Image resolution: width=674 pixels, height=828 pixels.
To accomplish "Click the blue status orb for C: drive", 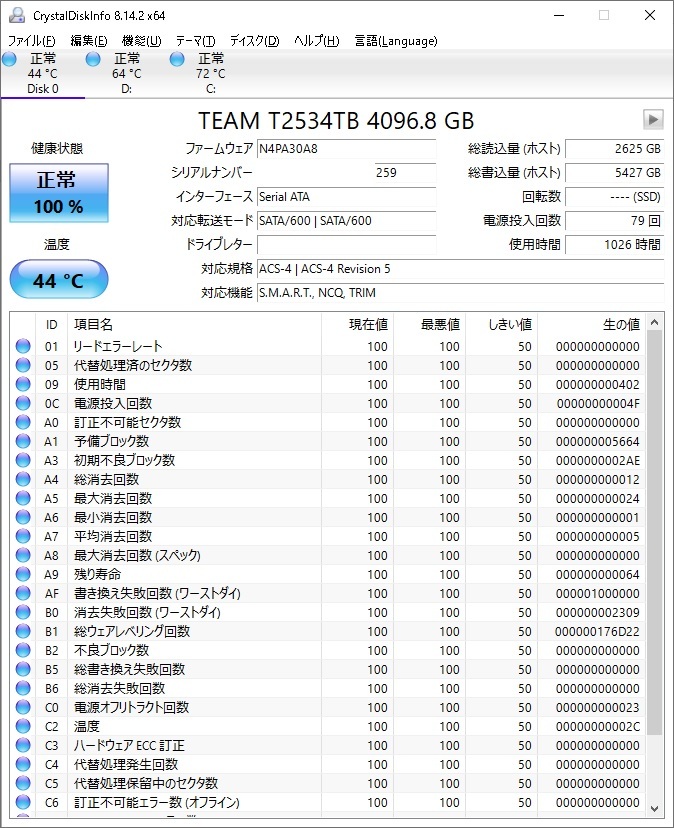I will click(x=177, y=59).
